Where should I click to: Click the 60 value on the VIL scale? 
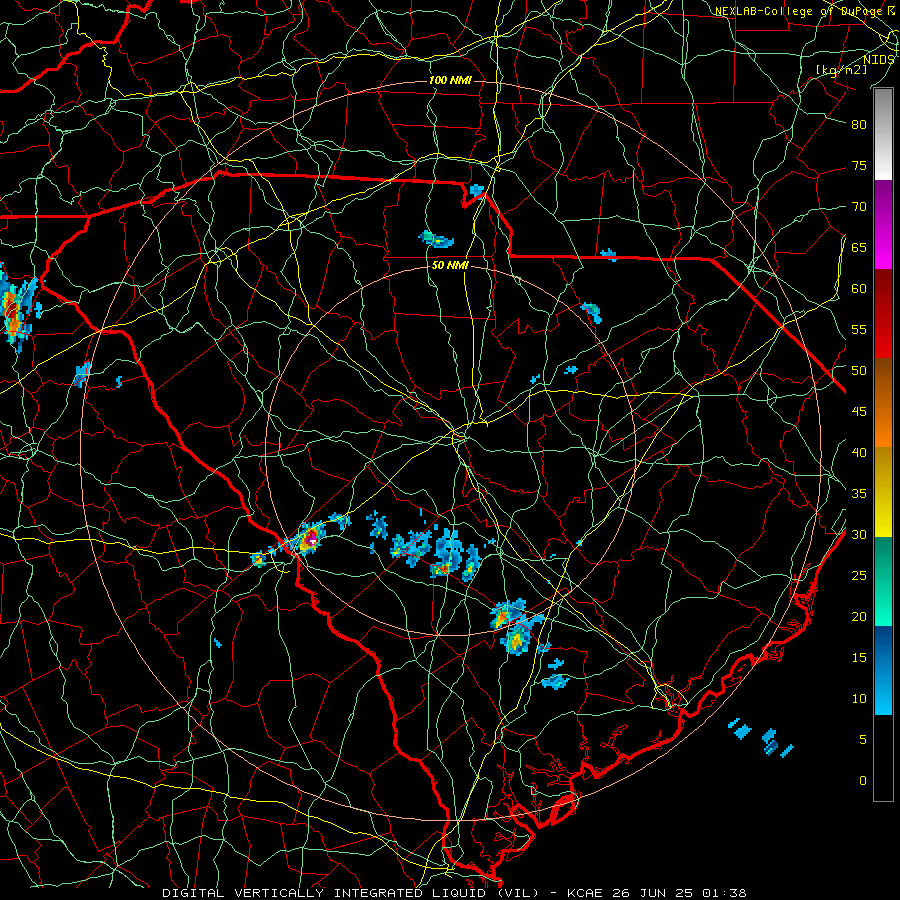[x=859, y=289]
